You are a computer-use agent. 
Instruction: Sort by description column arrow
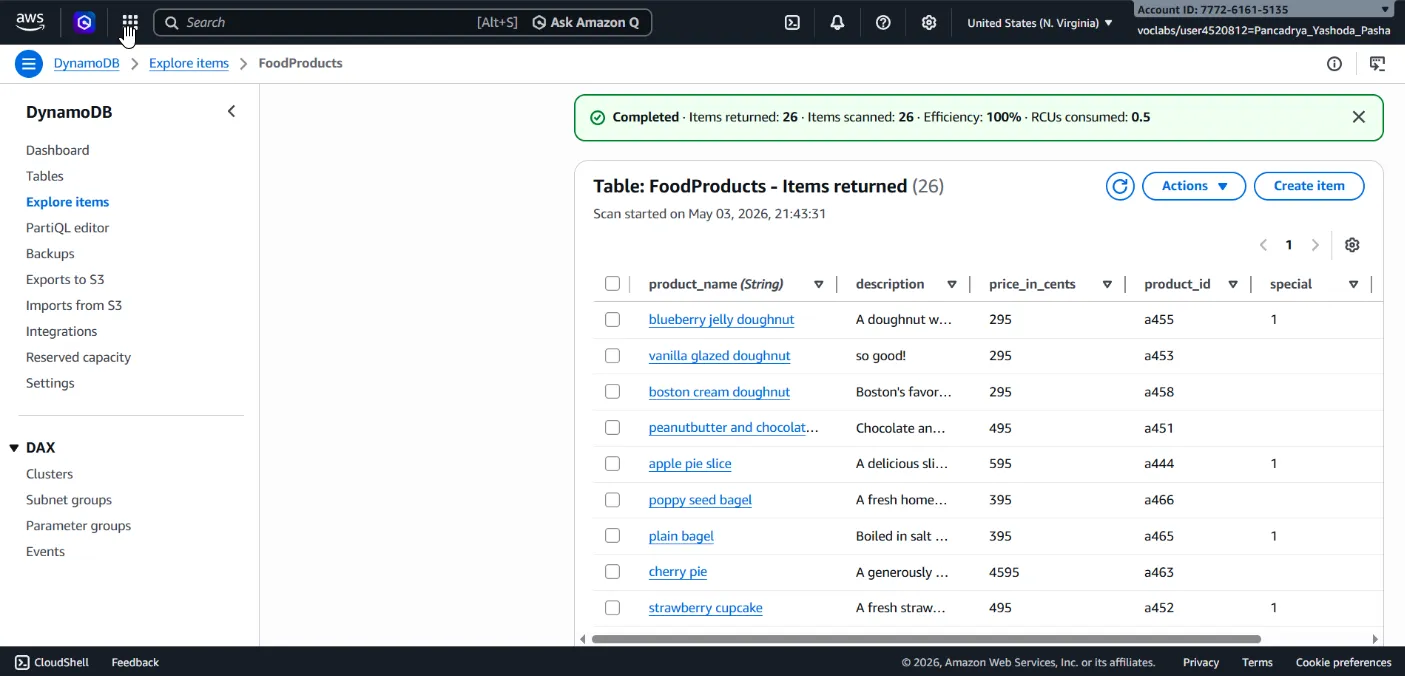point(951,284)
